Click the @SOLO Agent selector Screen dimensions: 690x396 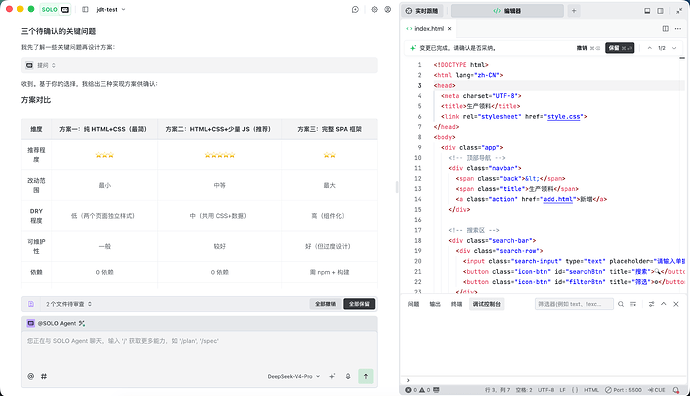coord(56,323)
